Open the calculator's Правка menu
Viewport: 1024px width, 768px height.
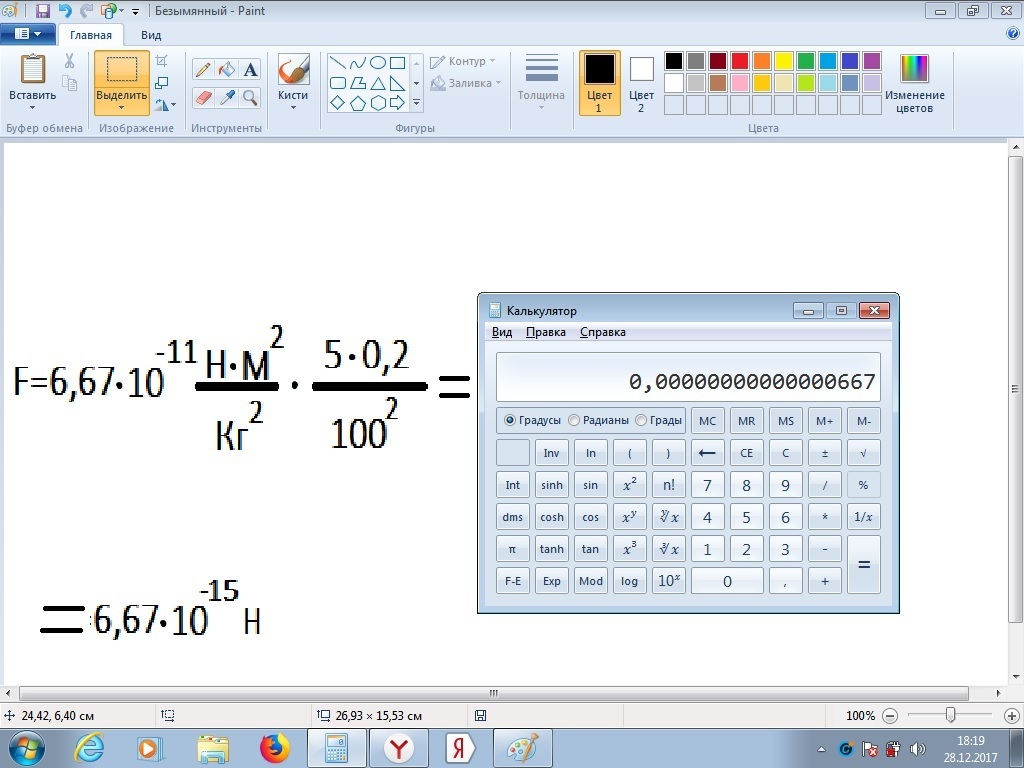coord(545,332)
